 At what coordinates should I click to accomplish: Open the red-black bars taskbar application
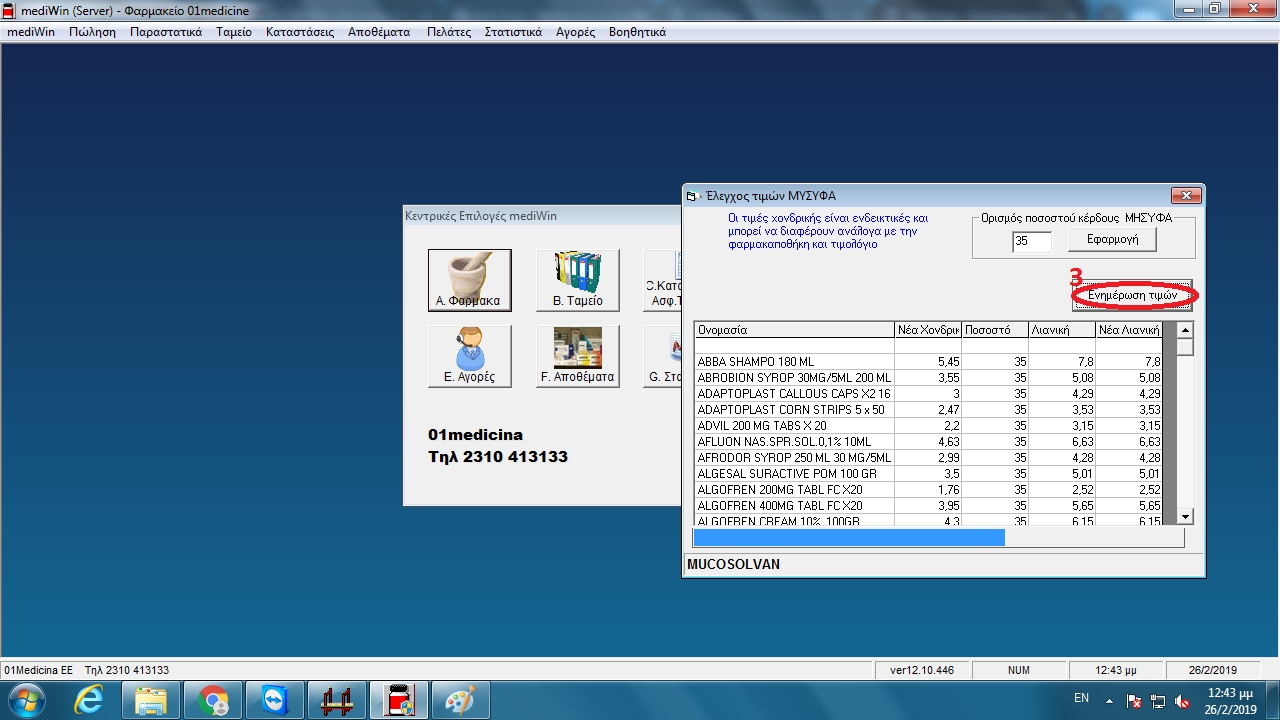coord(335,700)
